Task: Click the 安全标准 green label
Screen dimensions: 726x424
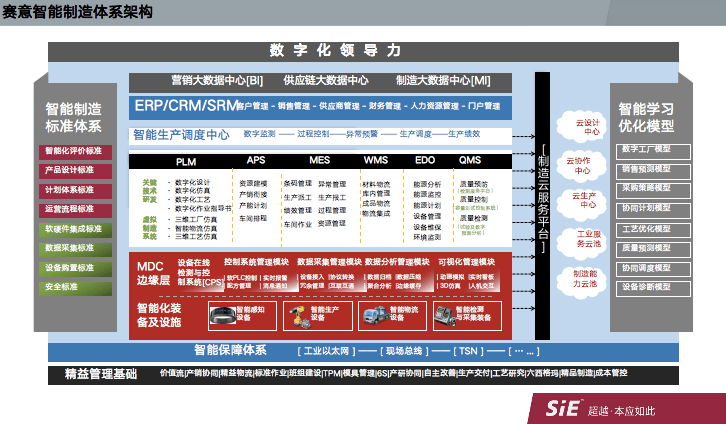Action: [x=73, y=287]
